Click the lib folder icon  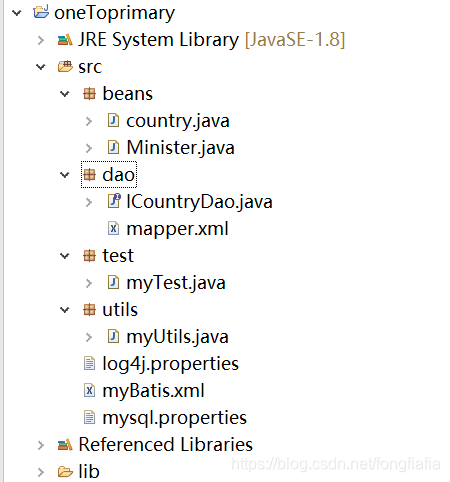(65, 472)
